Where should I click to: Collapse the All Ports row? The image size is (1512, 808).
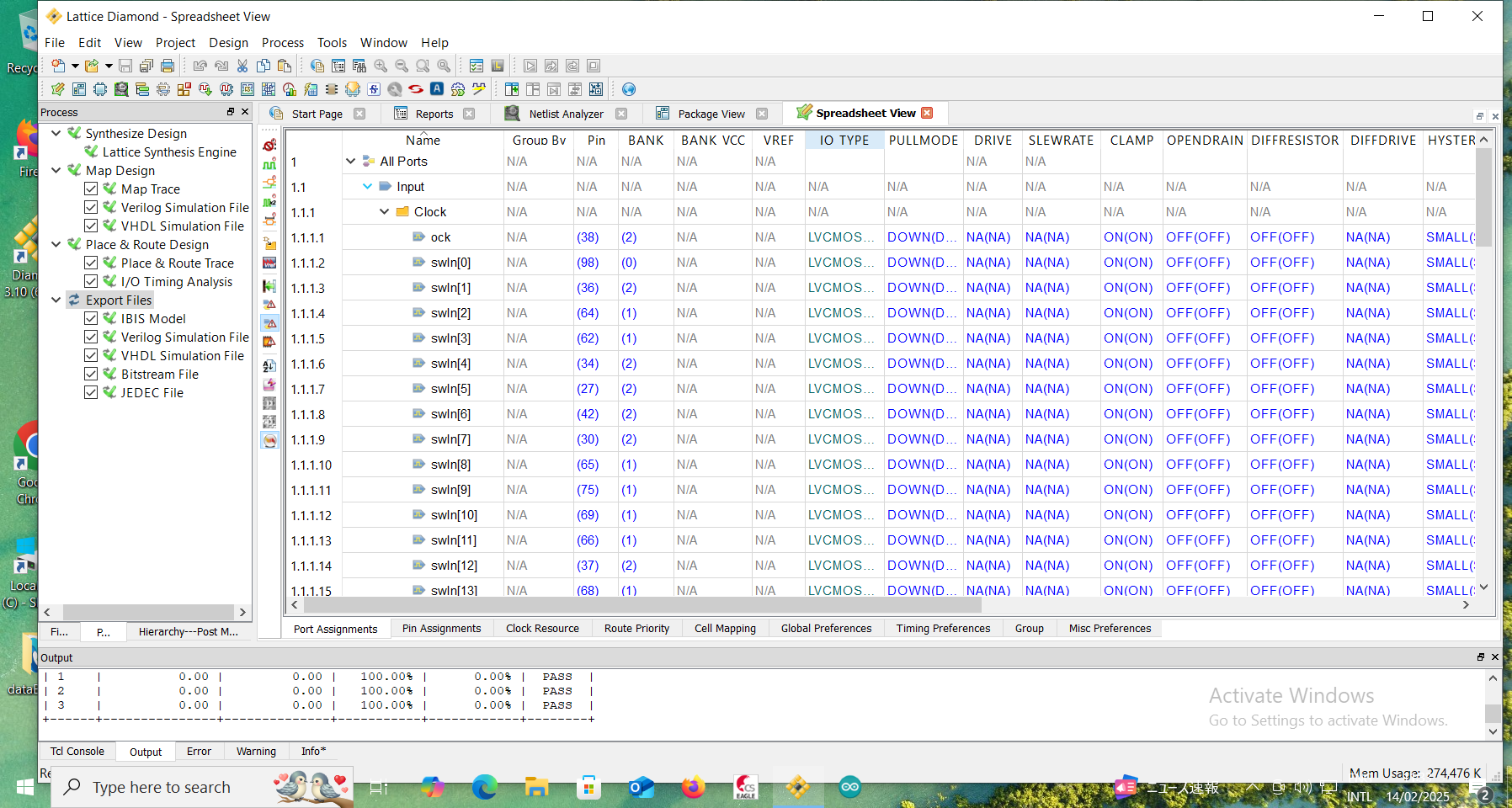coord(351,162)
